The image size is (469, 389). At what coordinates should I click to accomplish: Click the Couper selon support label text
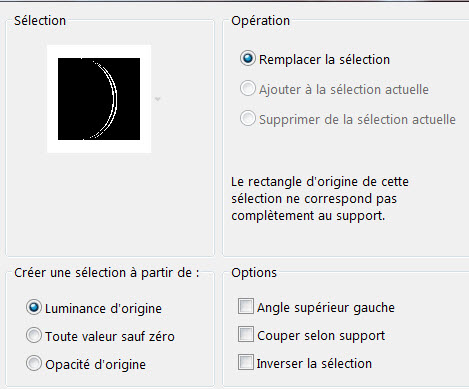(321, 335)
